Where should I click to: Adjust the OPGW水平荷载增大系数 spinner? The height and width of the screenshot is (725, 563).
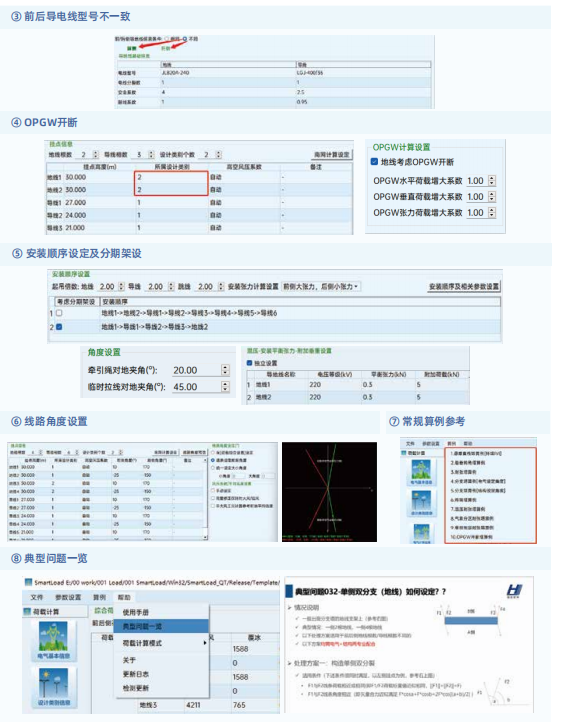tap(492, 181)
